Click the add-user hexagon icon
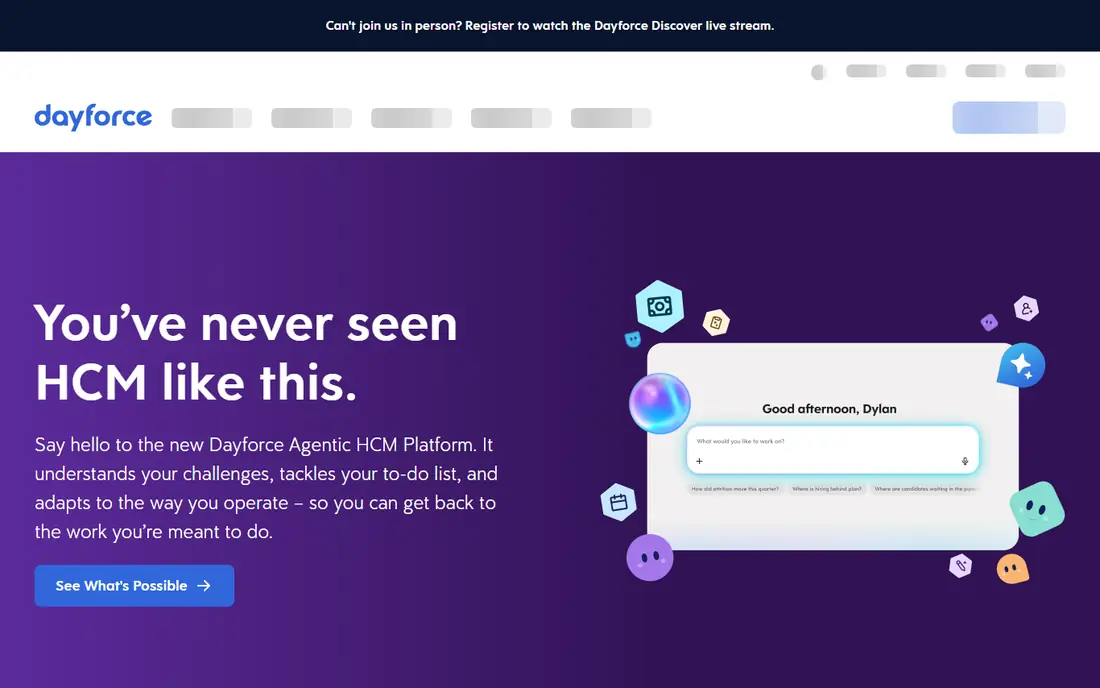The height and width of the screenshot is (688, 1100). coord(1026,308)
